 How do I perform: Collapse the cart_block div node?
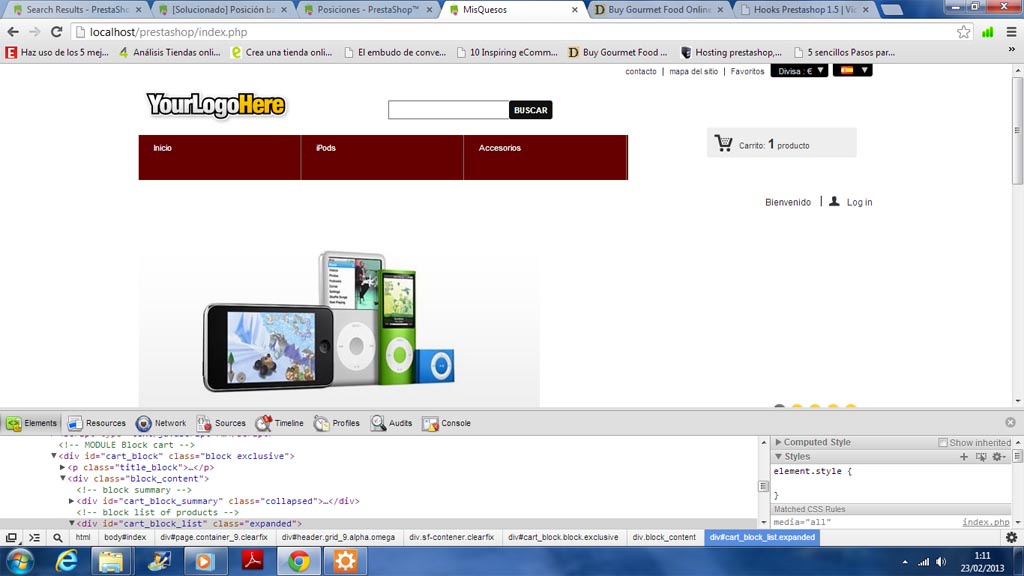click(x=54, y=456)
